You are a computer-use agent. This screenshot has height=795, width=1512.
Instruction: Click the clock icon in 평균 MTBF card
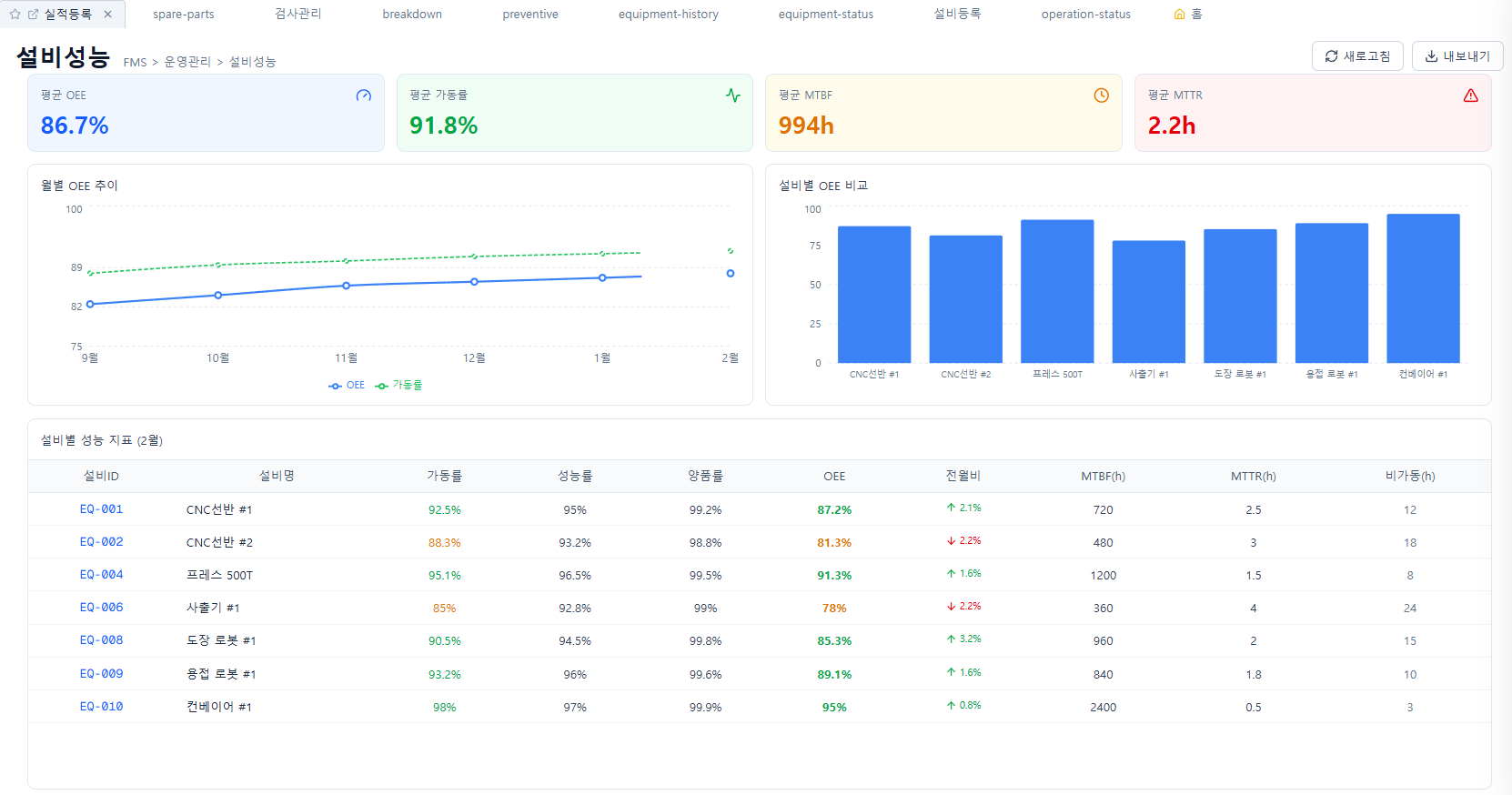tap(1101, 96)
